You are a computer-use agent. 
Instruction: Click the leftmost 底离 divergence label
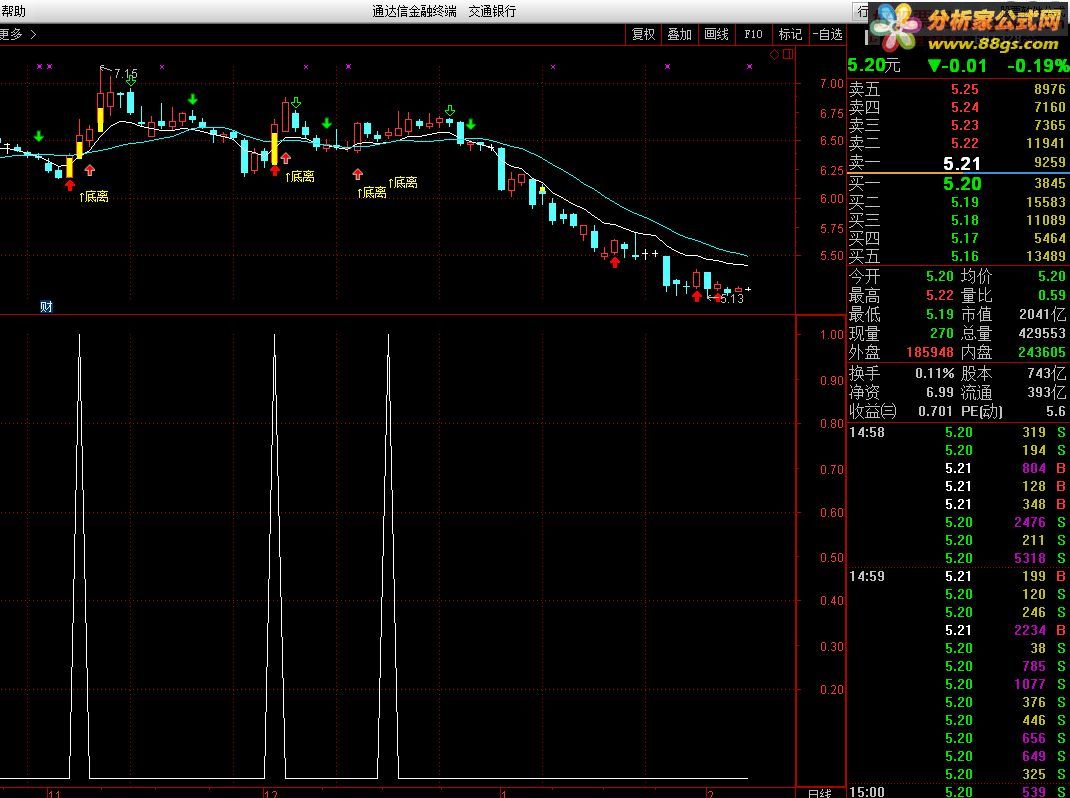[94, 197]
